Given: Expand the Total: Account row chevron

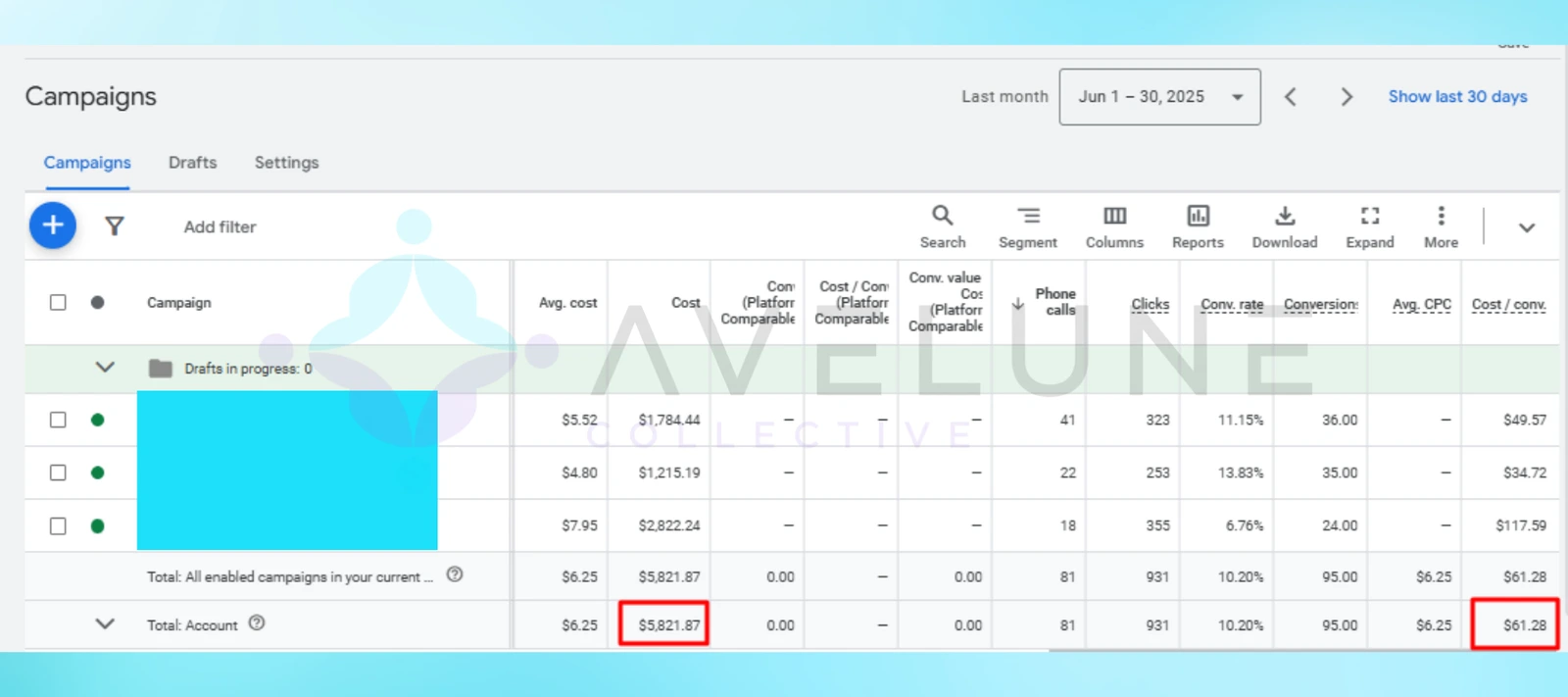Looking at the screenshot, I should (x=105, y=623).
